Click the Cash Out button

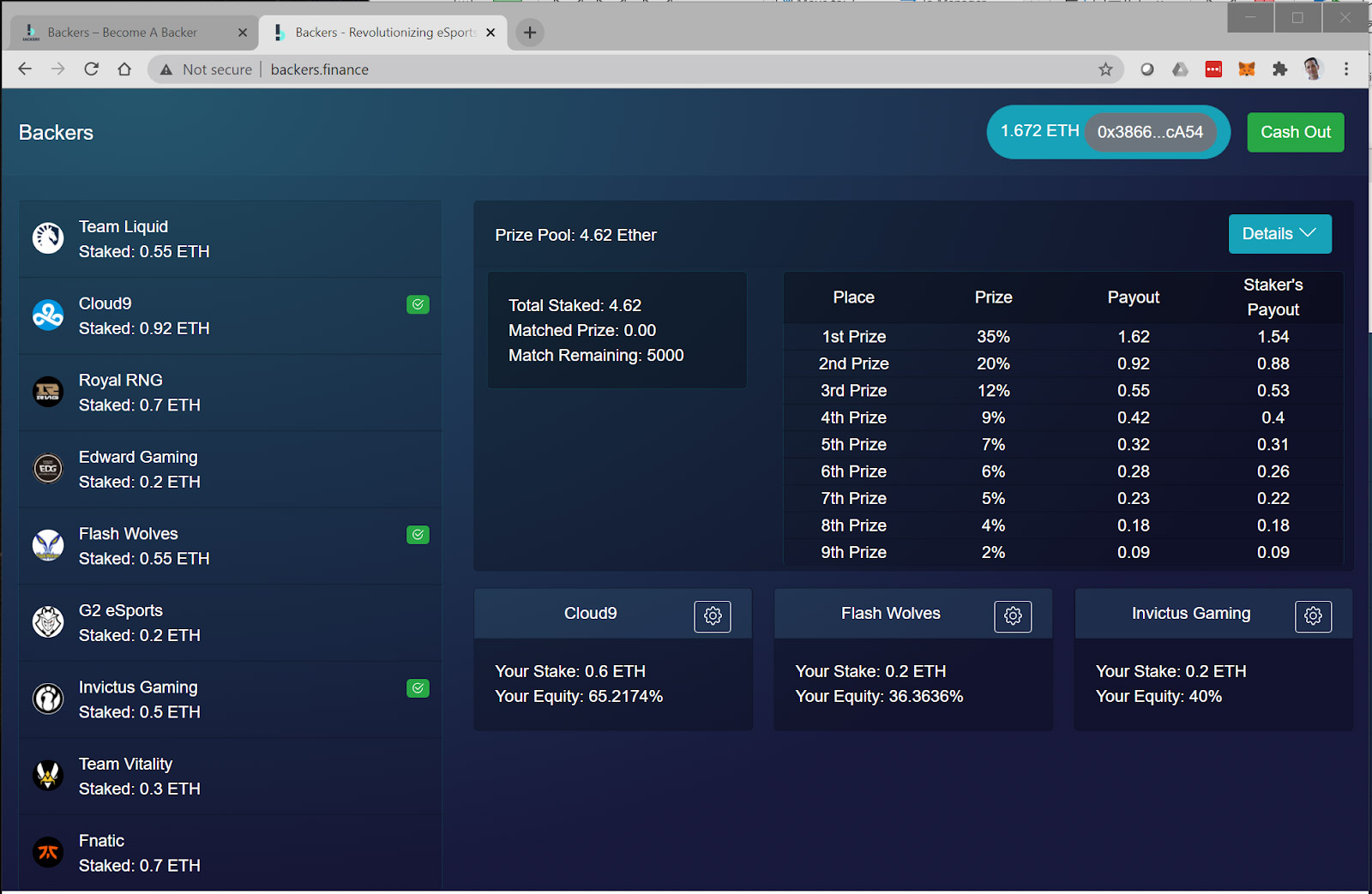[1296, 132]
